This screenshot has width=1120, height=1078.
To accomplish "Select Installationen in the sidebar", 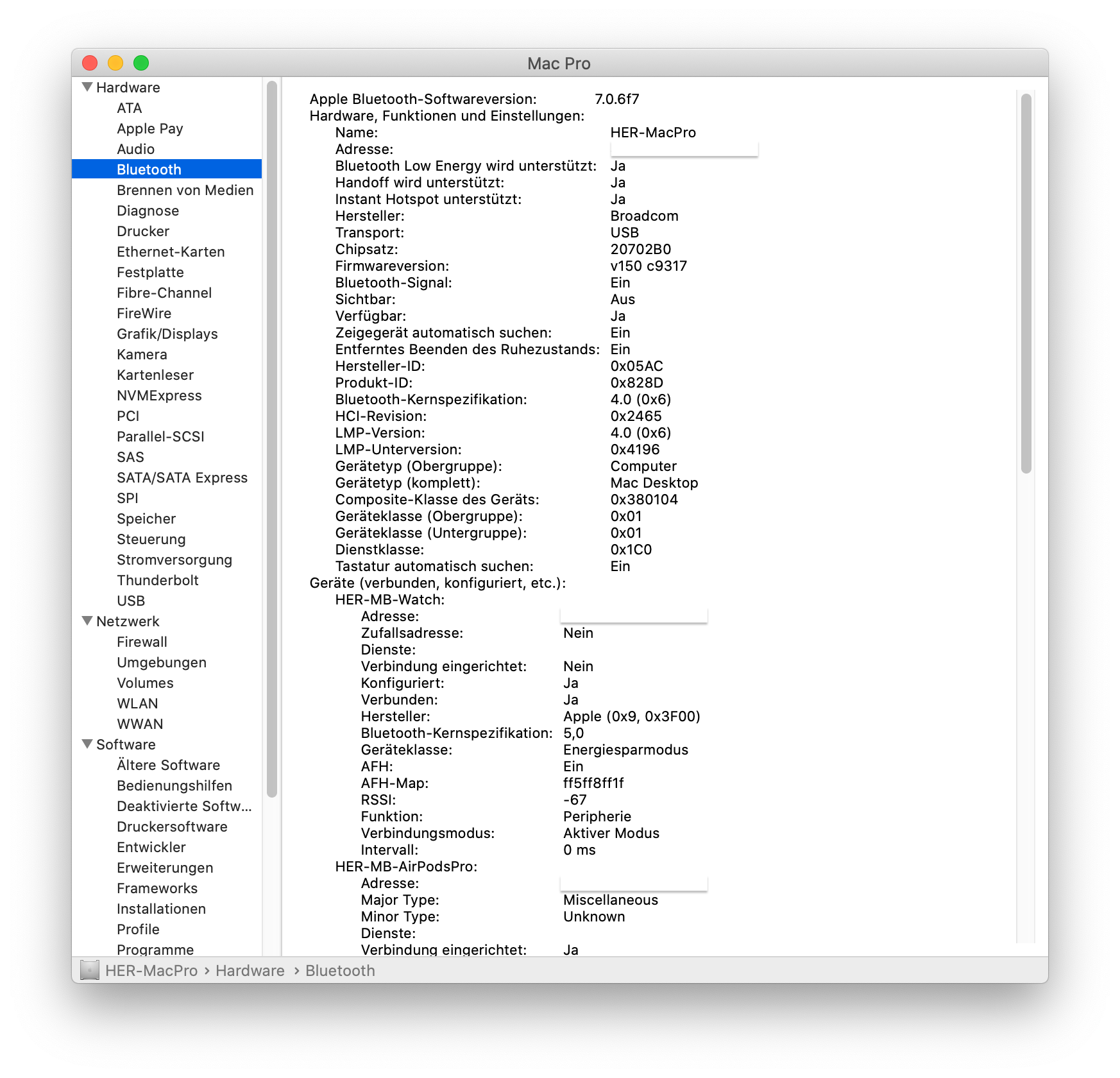I will point(161,909).
